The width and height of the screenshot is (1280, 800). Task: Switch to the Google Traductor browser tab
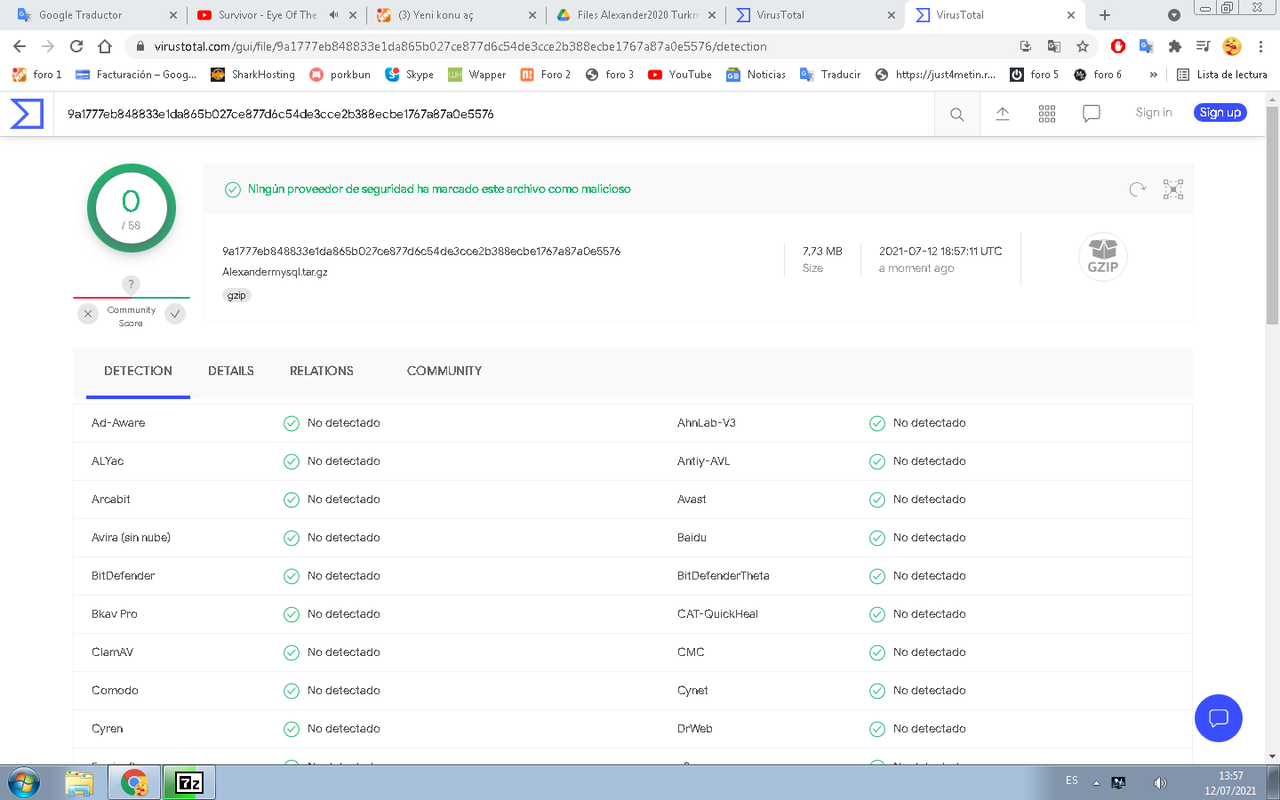pos(97,15)
